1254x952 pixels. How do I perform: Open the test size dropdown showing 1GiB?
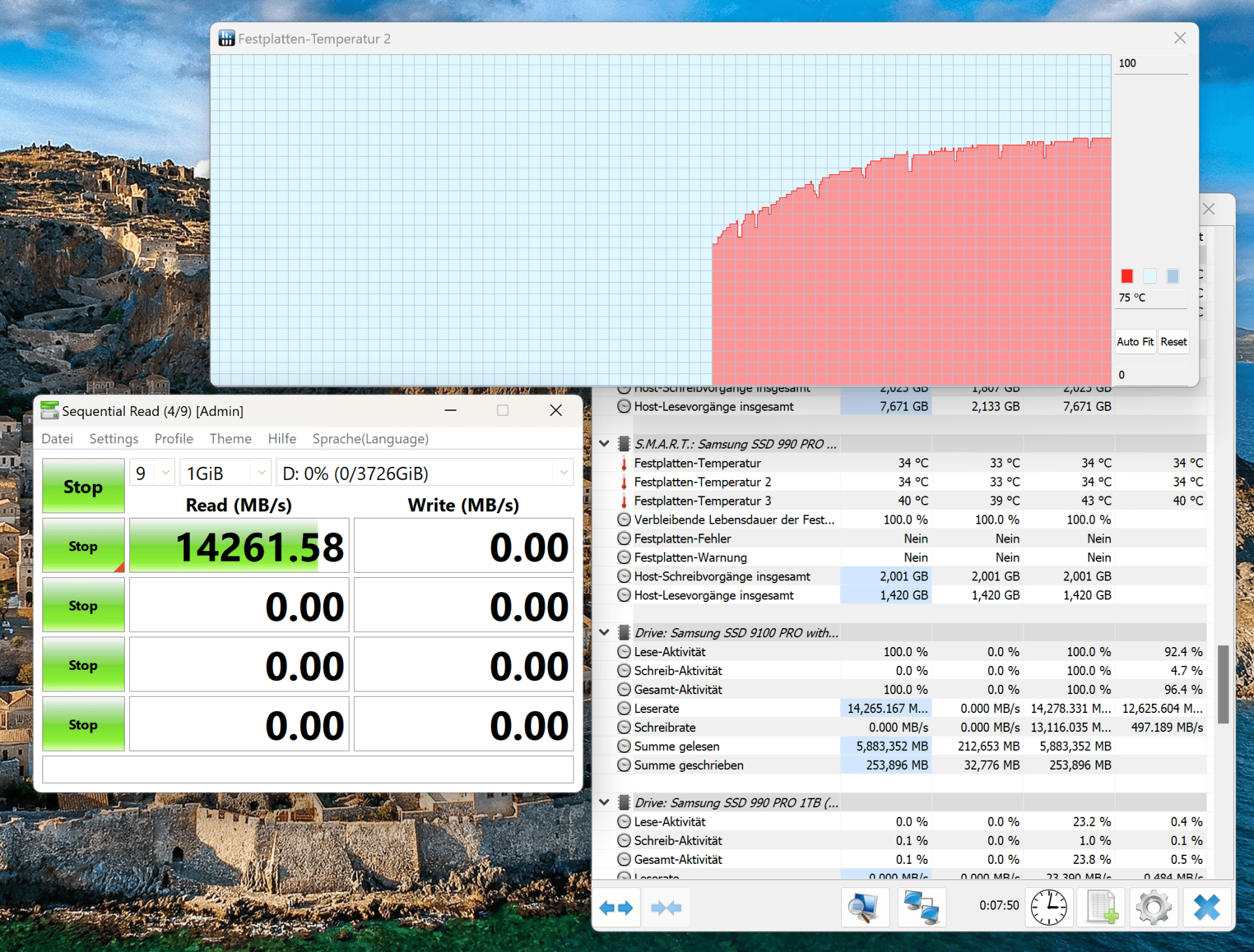225,473
